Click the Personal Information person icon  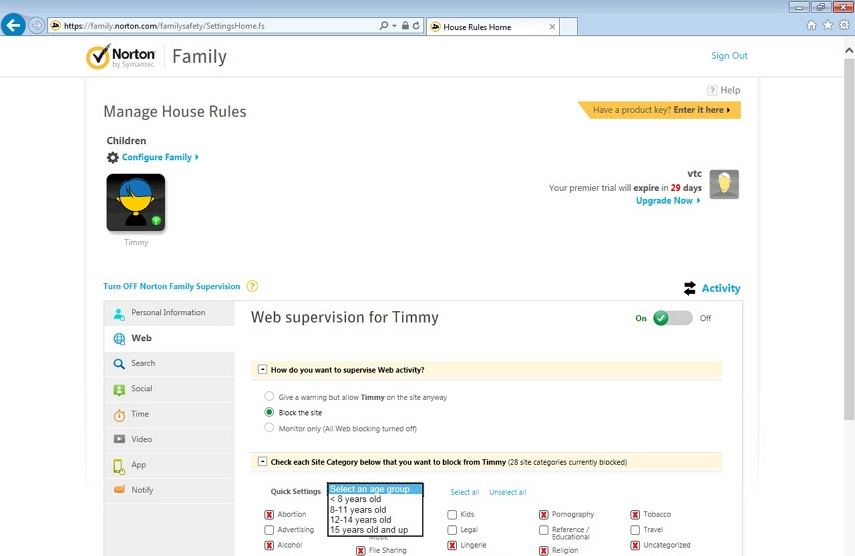[x=119, y=313]
